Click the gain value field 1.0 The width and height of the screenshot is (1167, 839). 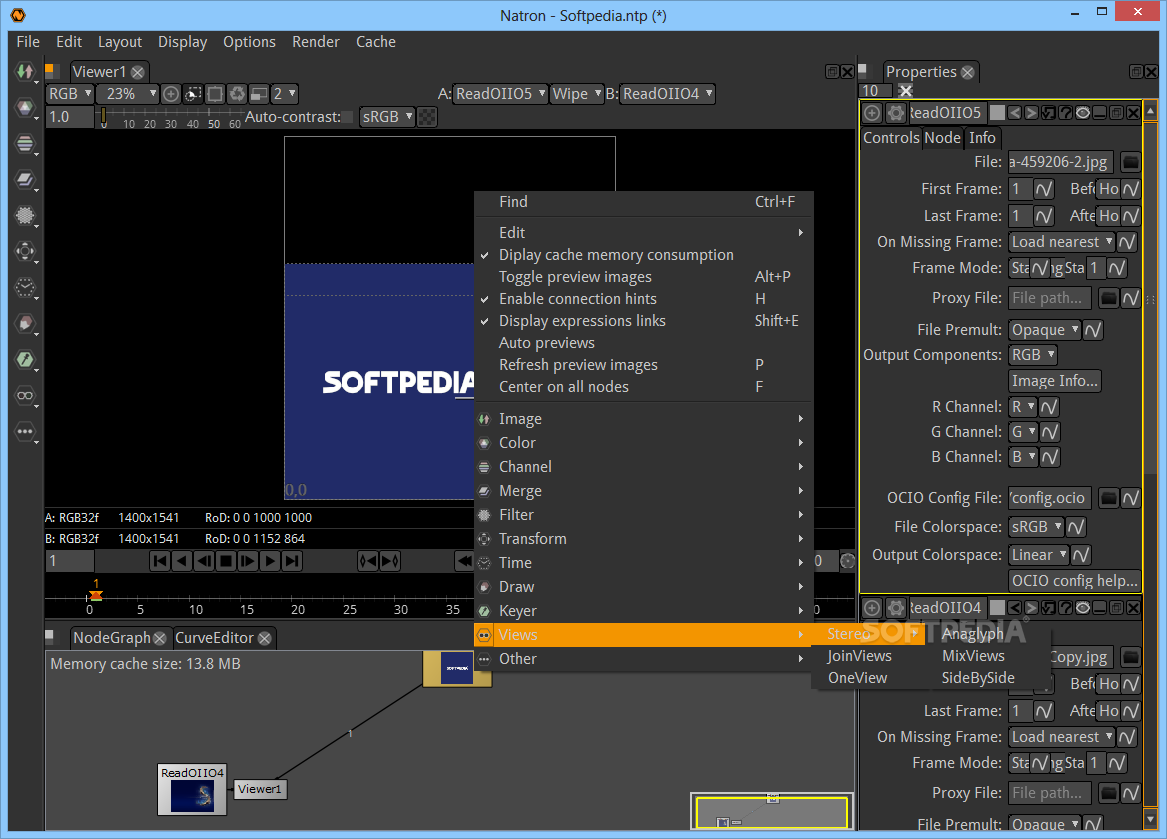[x=70, y=117]
